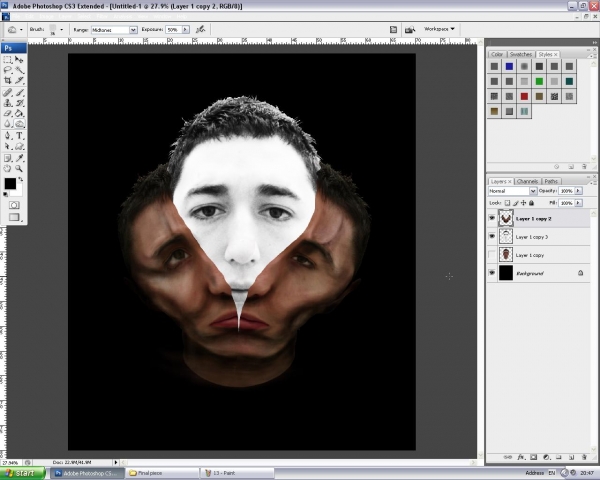The height and width of the screenshot is (480, 600).
Task: Select the Magic Wand tool
Action: pyautogui.click(x=19, y=70)
